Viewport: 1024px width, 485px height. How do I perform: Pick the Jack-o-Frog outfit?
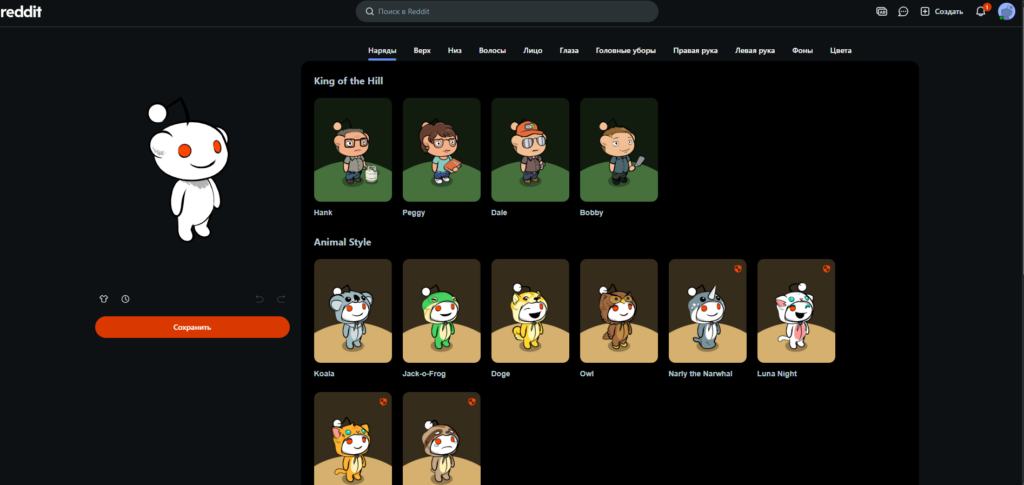point(441,311)
